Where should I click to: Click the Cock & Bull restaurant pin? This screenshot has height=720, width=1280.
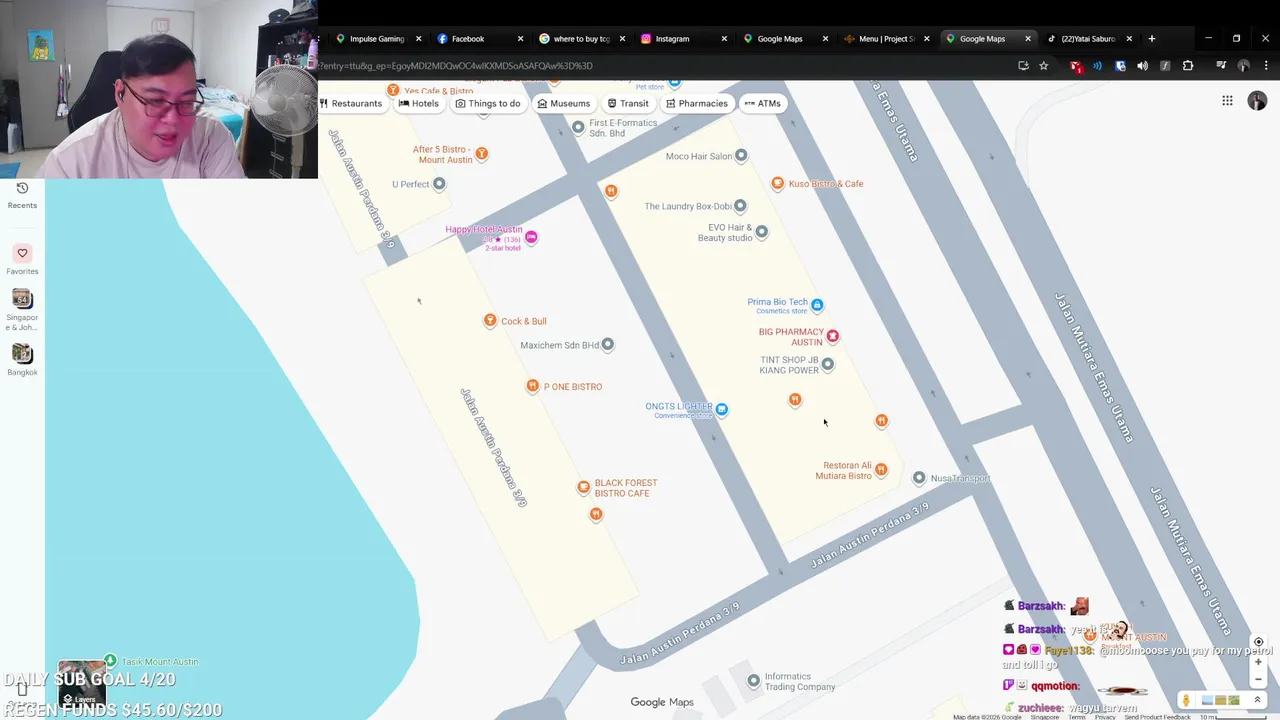pyautogui.click(x=490, y=320)
